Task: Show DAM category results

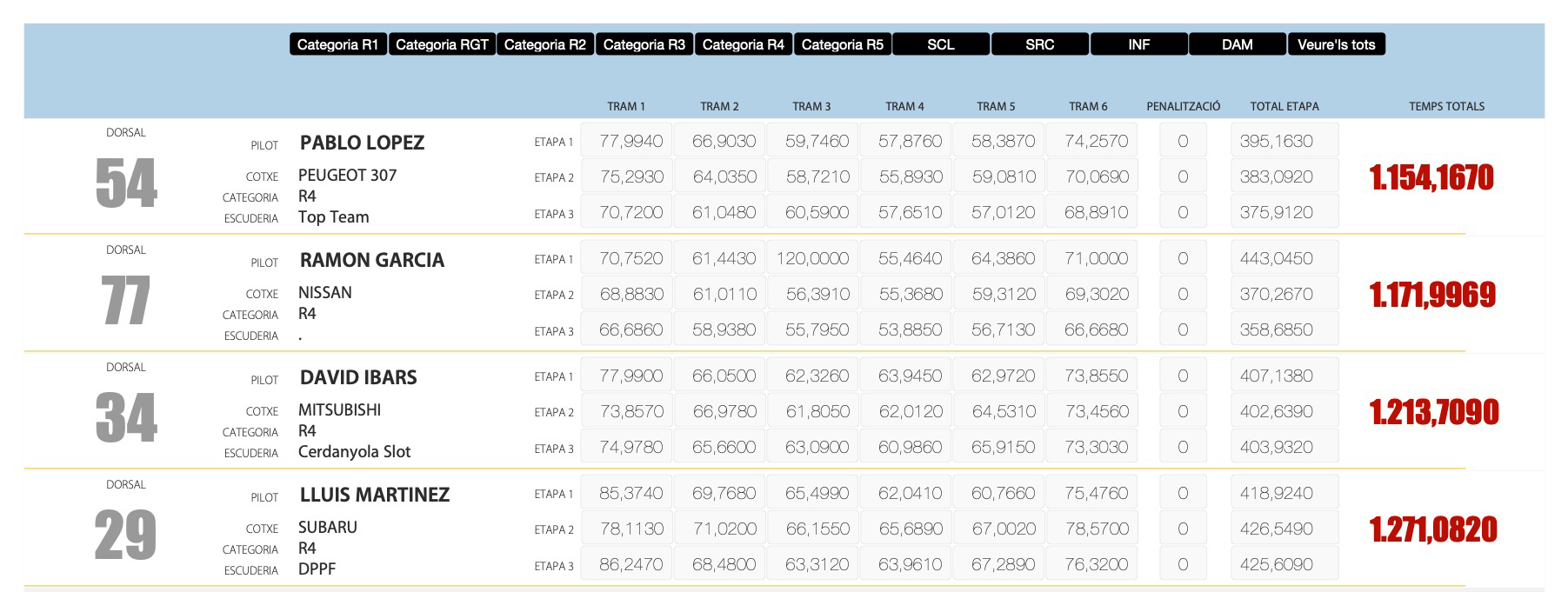Action: tap(1238, 44)
